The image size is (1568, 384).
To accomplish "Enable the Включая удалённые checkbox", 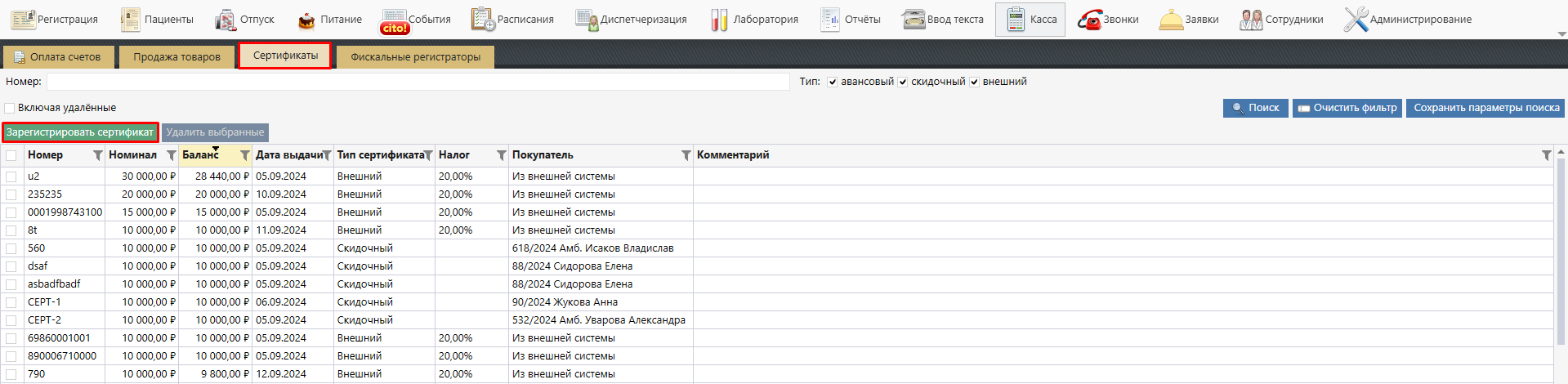I will coord(10,108).
